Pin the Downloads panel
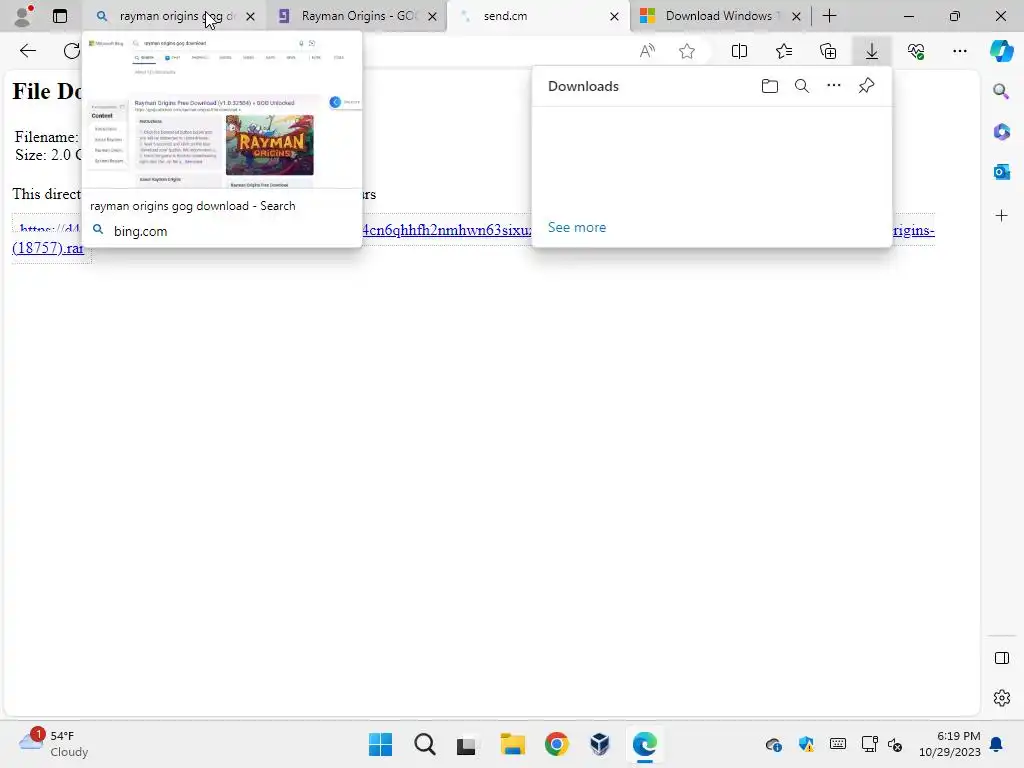 point(867,86)
